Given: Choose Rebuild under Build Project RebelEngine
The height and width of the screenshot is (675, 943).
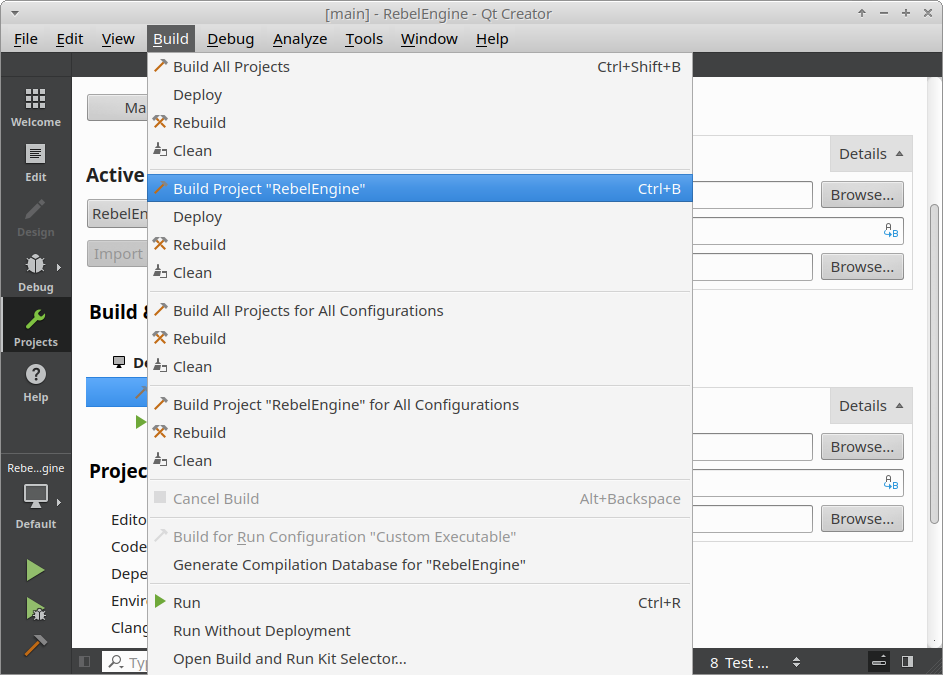Looking at the screenshot, I should [x=420, y=245].
